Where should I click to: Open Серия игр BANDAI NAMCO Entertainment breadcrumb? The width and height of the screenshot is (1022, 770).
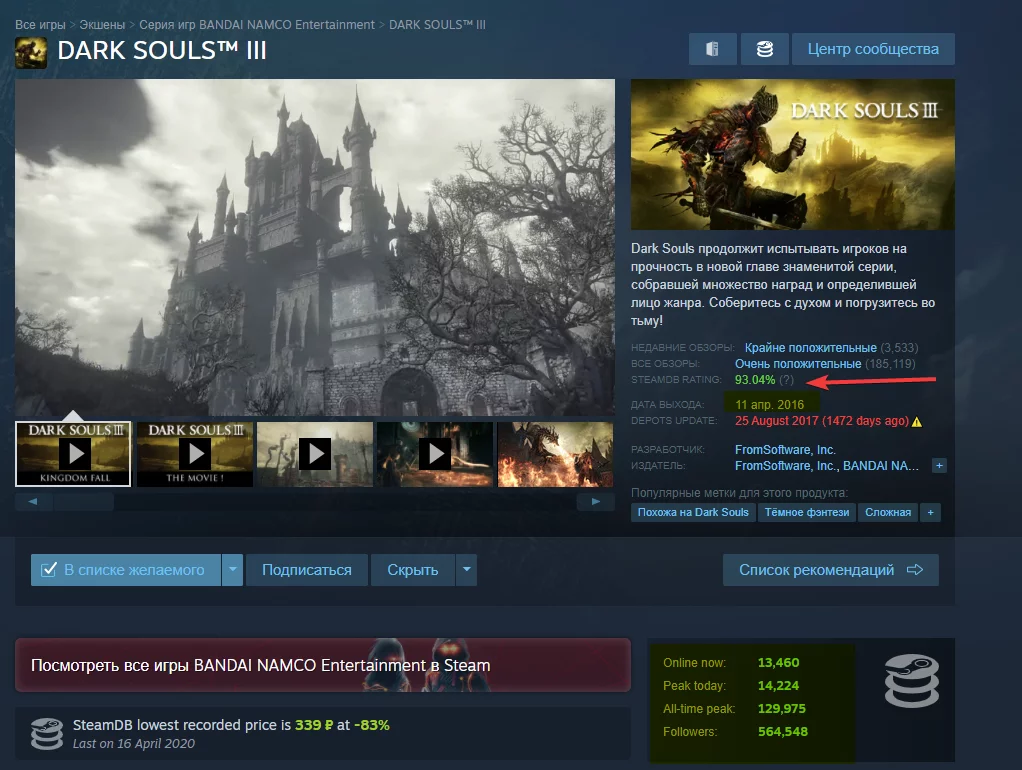click(x=257, y=25)
